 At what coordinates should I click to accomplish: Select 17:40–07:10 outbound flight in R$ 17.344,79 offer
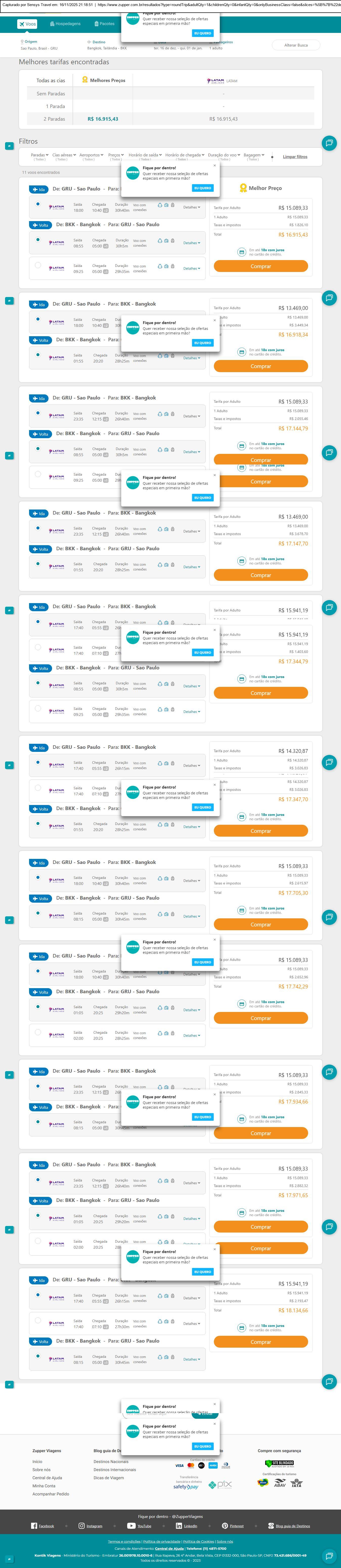pos(38,647)
